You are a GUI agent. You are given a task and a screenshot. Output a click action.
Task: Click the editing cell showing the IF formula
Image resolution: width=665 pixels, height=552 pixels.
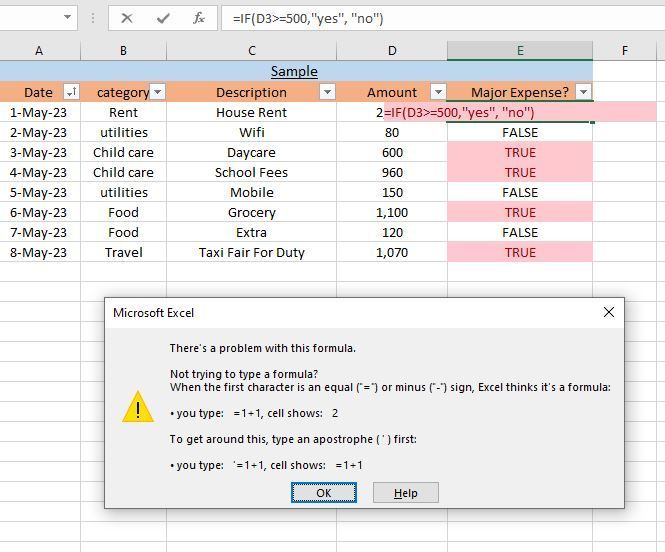520,112
